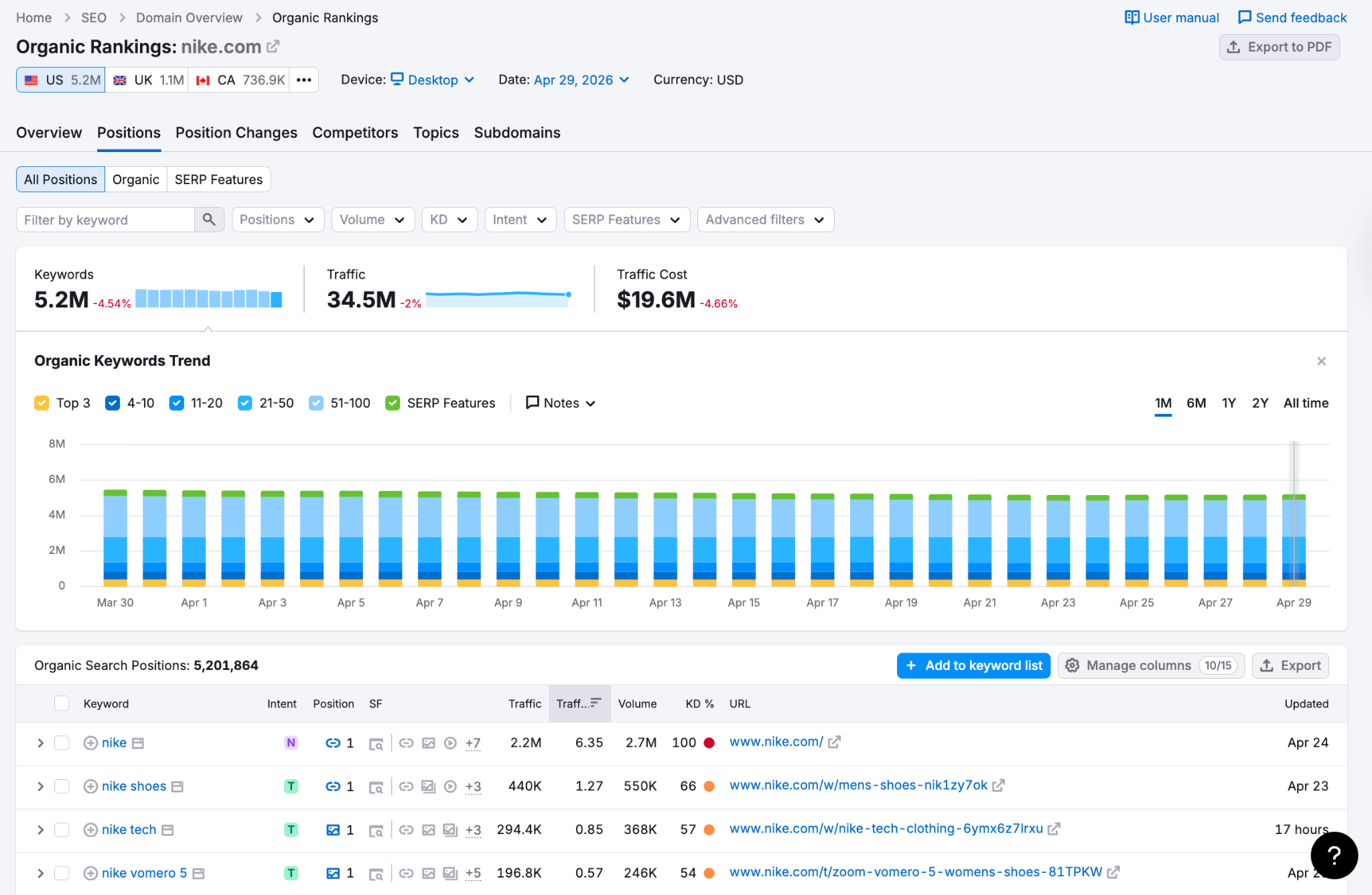Toggle the 21-50 positions checkbox
1372x895 pixels.
[245, 403]
